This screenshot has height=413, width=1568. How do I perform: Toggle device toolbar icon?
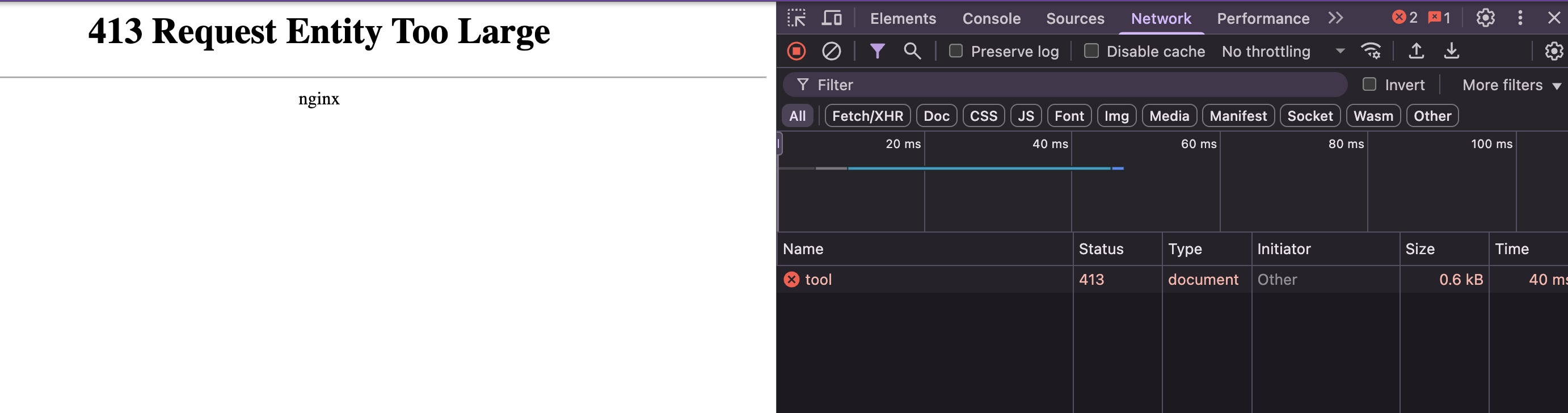(832, 18)
